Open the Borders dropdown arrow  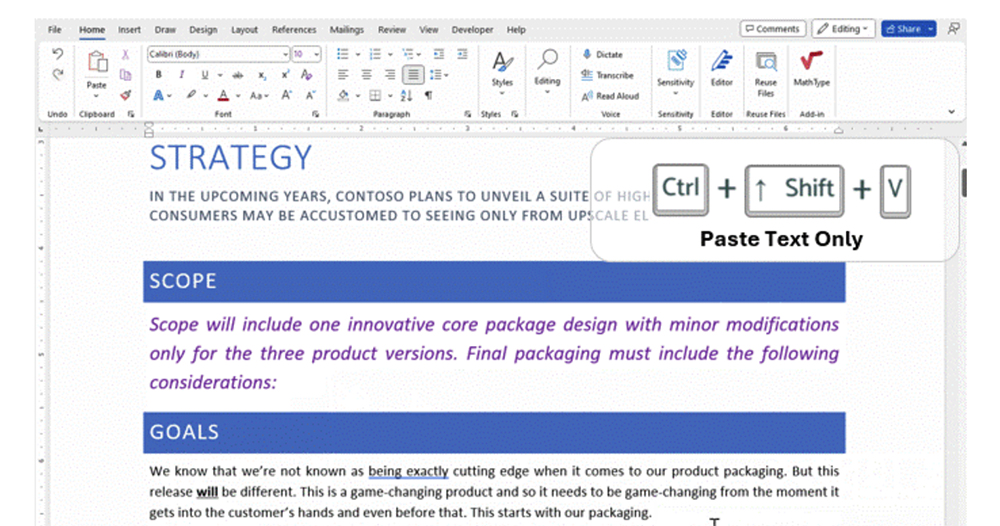coord(390,96)
